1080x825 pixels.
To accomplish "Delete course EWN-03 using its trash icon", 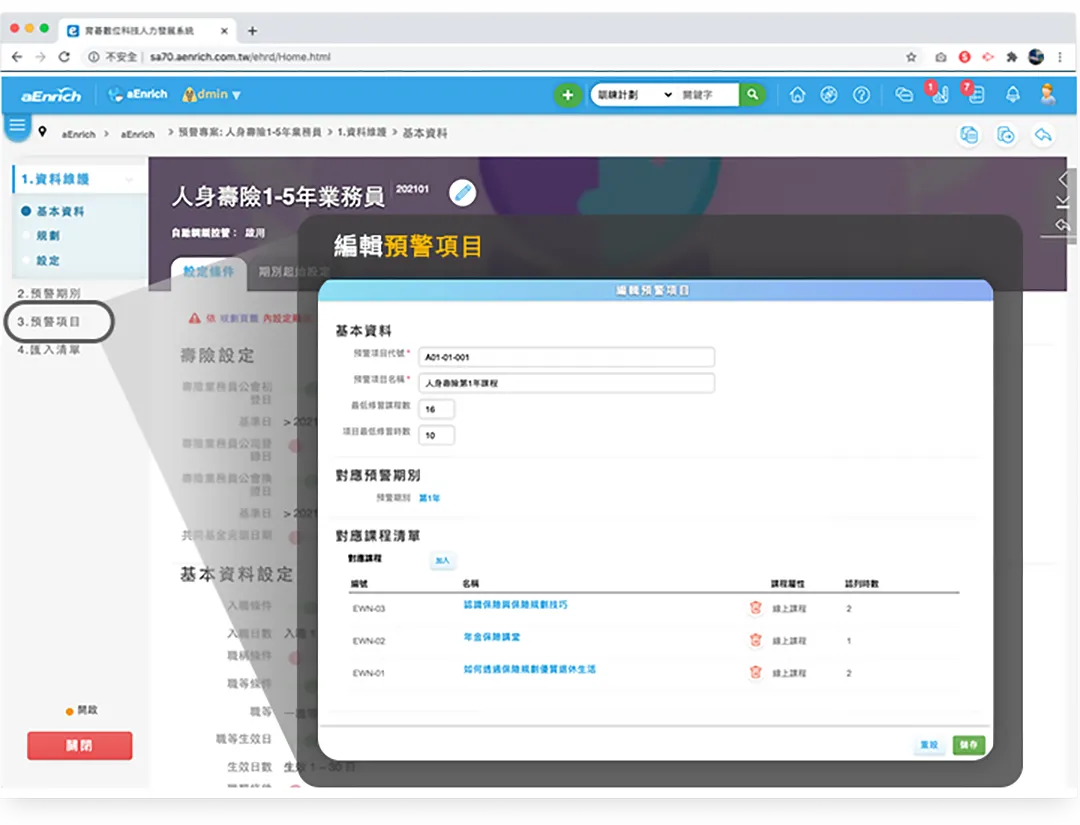I will (x=756, y=607).
